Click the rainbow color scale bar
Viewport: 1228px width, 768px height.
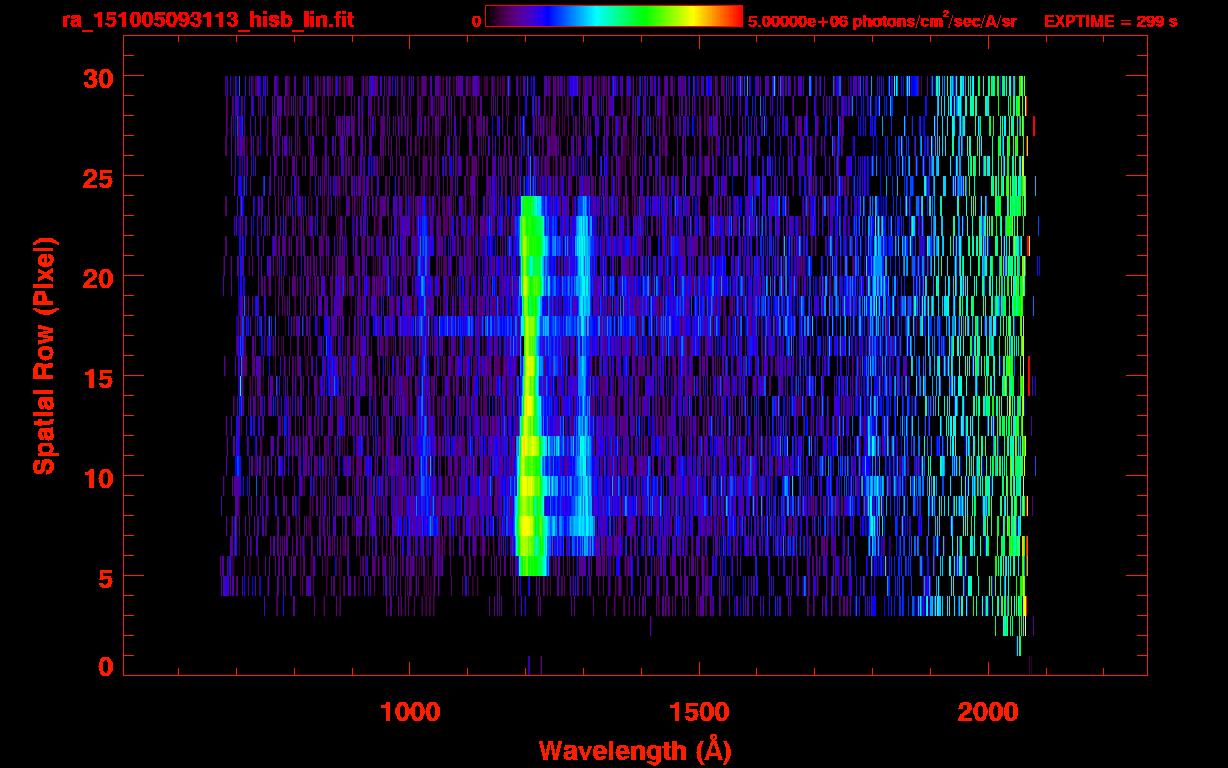(613, 17)
